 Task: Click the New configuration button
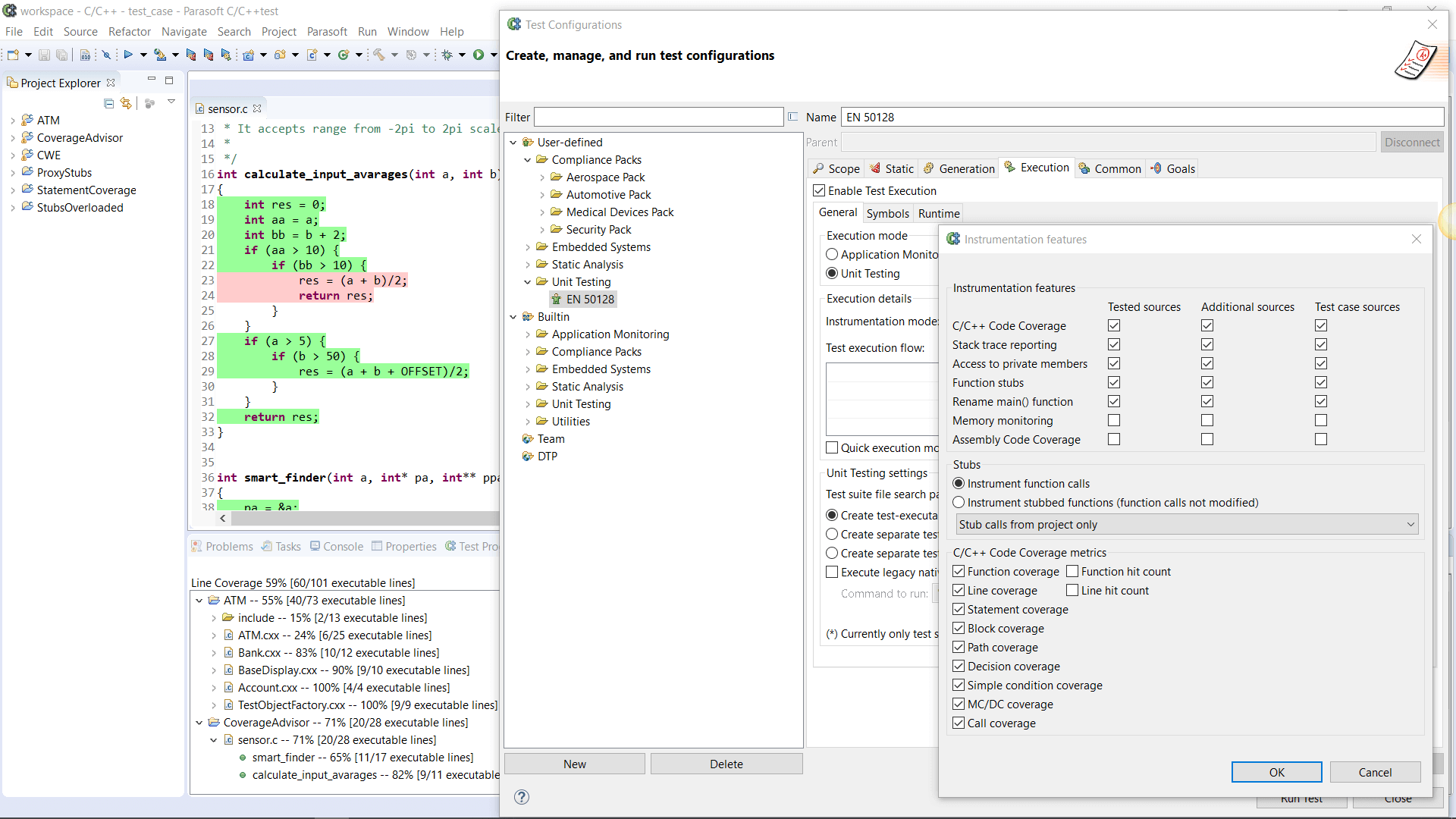575,764
